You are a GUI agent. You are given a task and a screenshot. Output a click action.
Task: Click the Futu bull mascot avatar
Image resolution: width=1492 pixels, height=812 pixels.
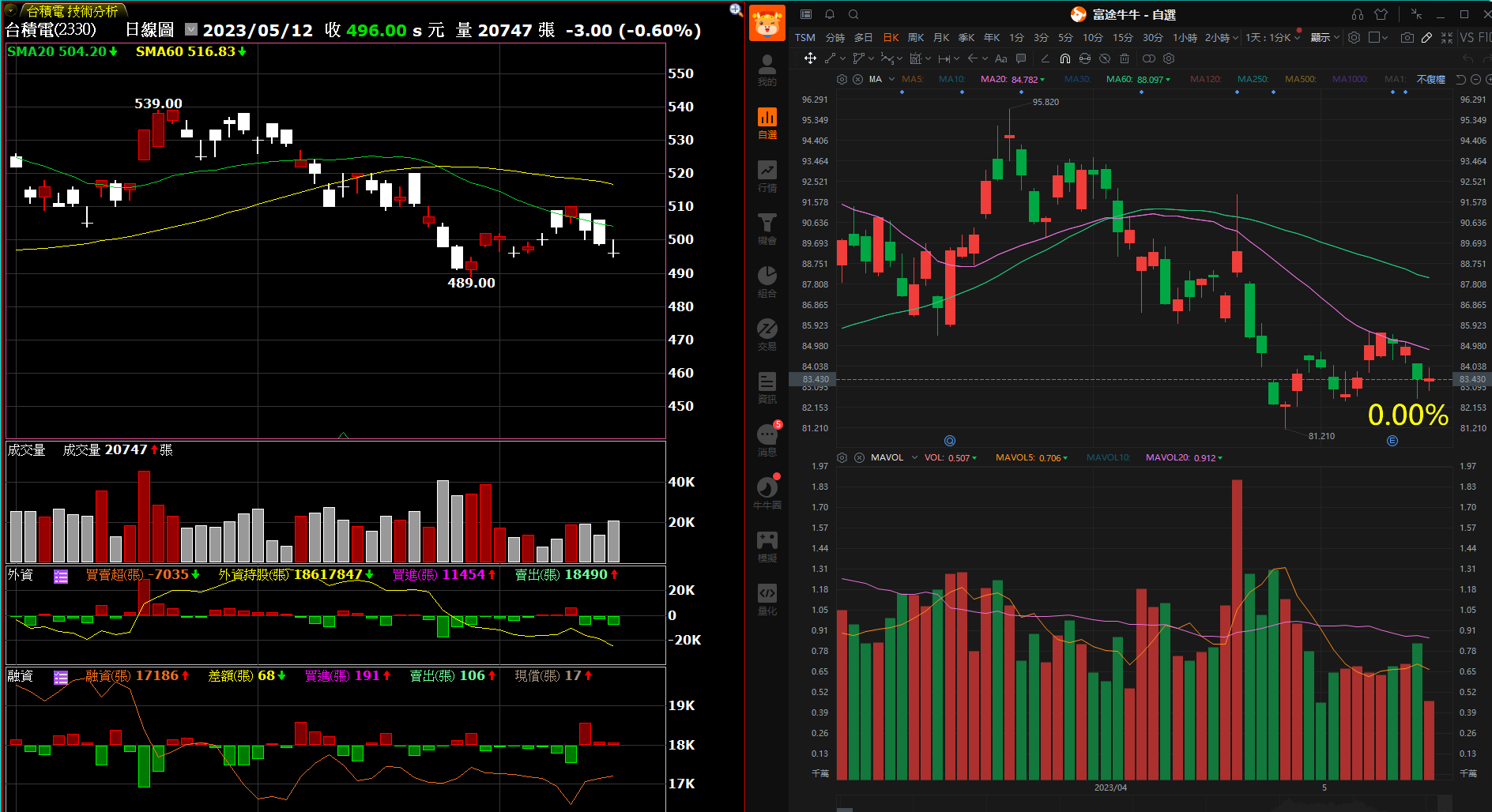click(767, 23)
